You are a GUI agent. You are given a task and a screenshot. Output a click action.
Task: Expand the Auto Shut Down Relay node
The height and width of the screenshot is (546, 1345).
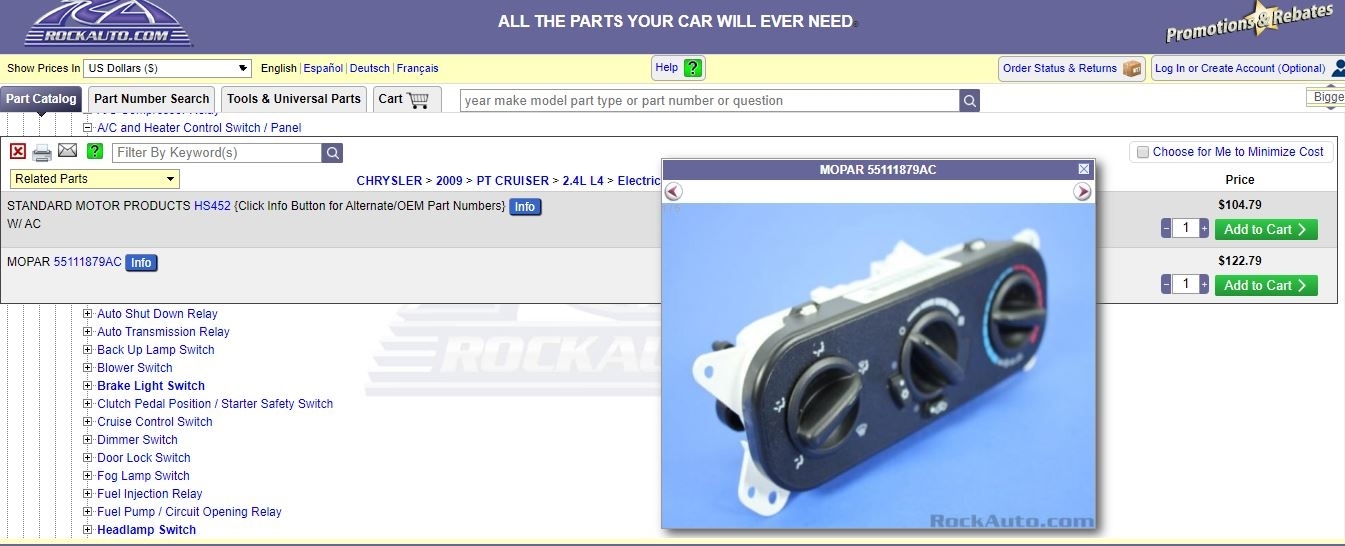[88, 314]
